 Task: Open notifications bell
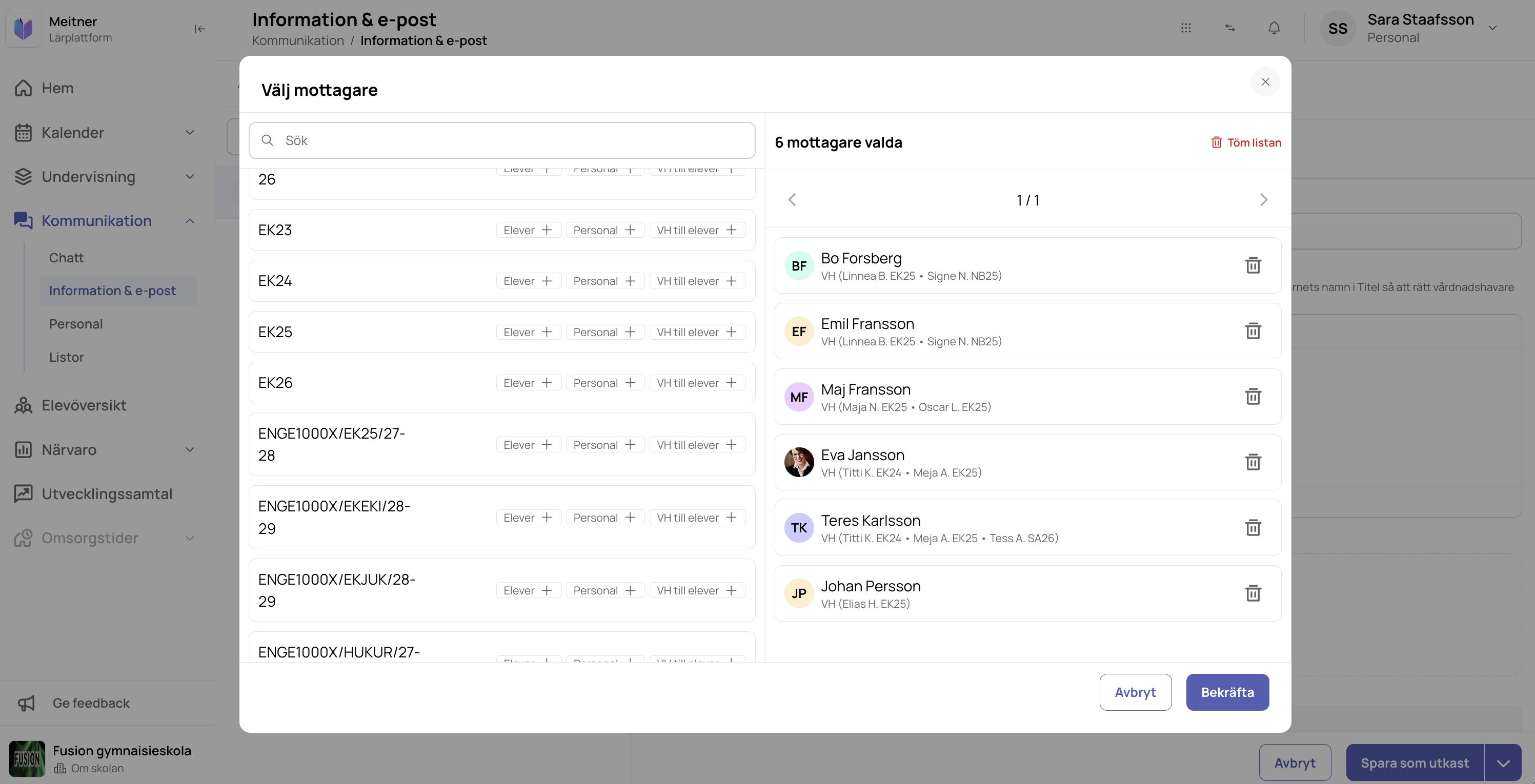click(x=1274, y=28)
